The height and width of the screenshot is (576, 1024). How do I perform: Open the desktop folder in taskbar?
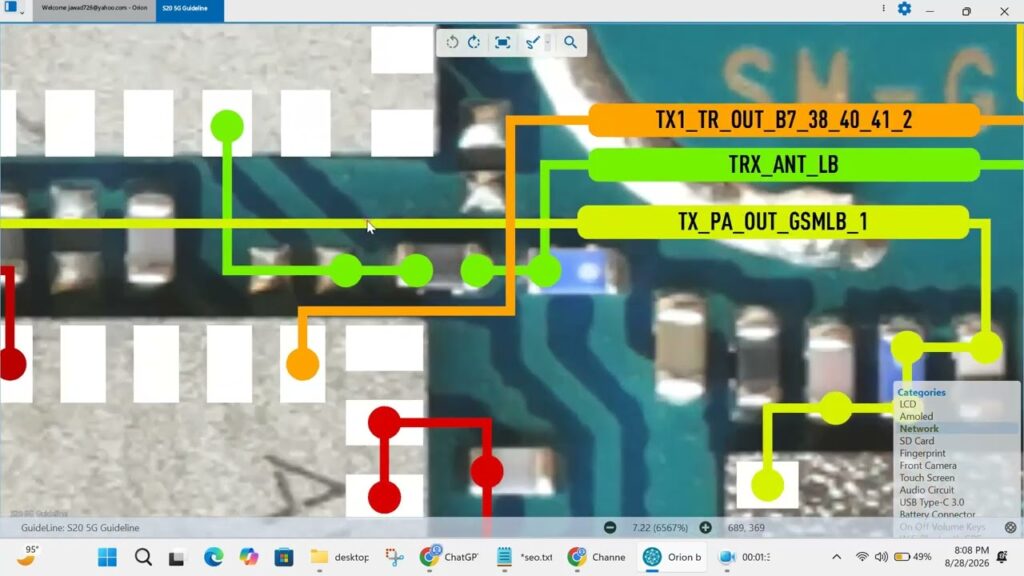(339, 557)
